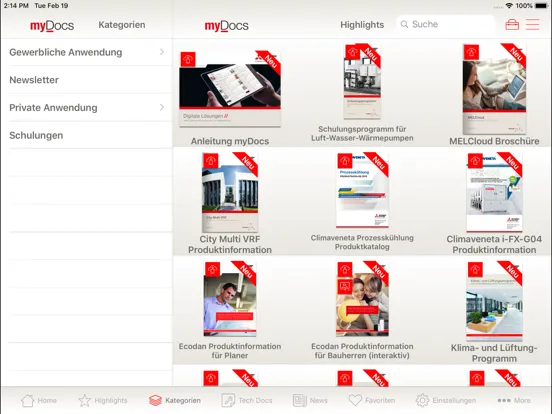Open the Schulungen category
552x414 pixels.
pyautogui.click(x=87, y=135)
